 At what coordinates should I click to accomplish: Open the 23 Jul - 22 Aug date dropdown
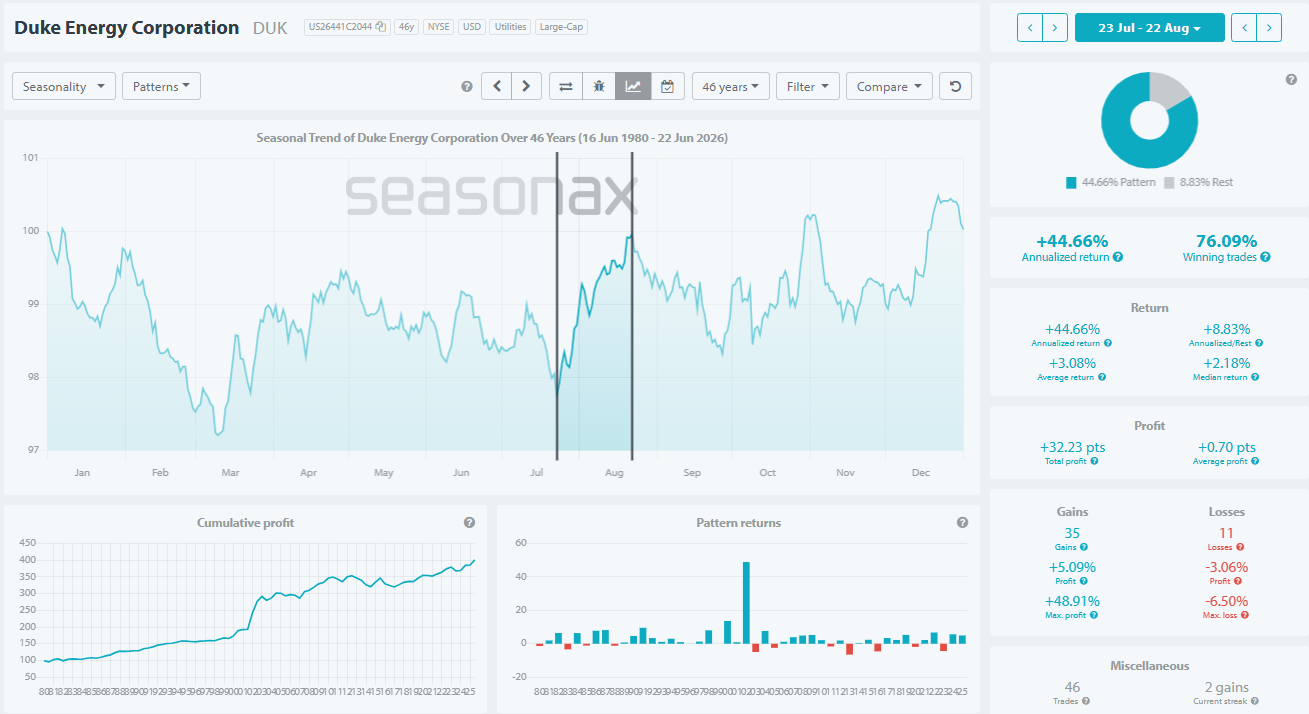coord(1149,27)
